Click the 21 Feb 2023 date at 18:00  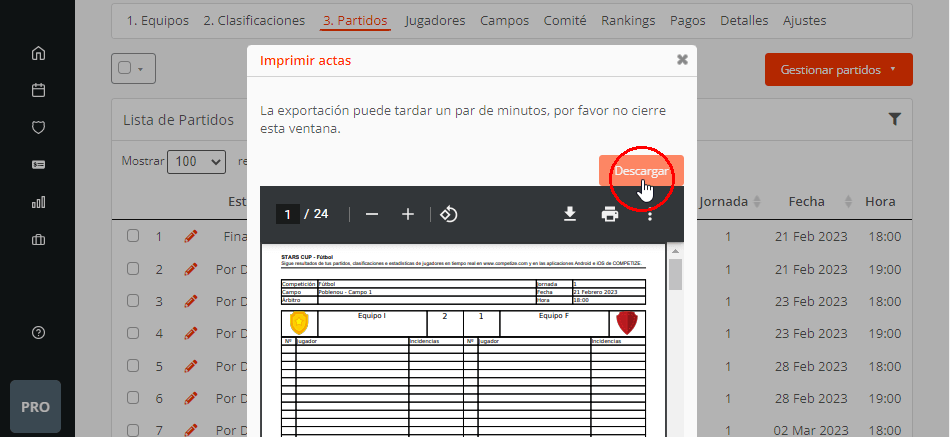pyautogui.click(x=811, y=236)
